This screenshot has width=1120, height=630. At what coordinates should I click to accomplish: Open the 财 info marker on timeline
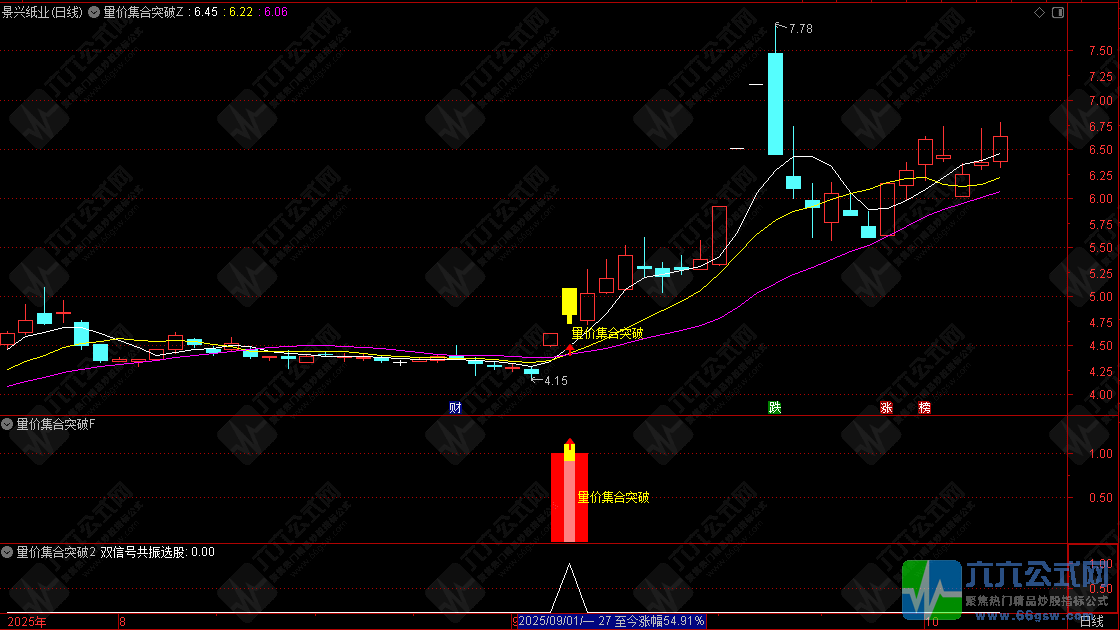click(x=455, y=408)
